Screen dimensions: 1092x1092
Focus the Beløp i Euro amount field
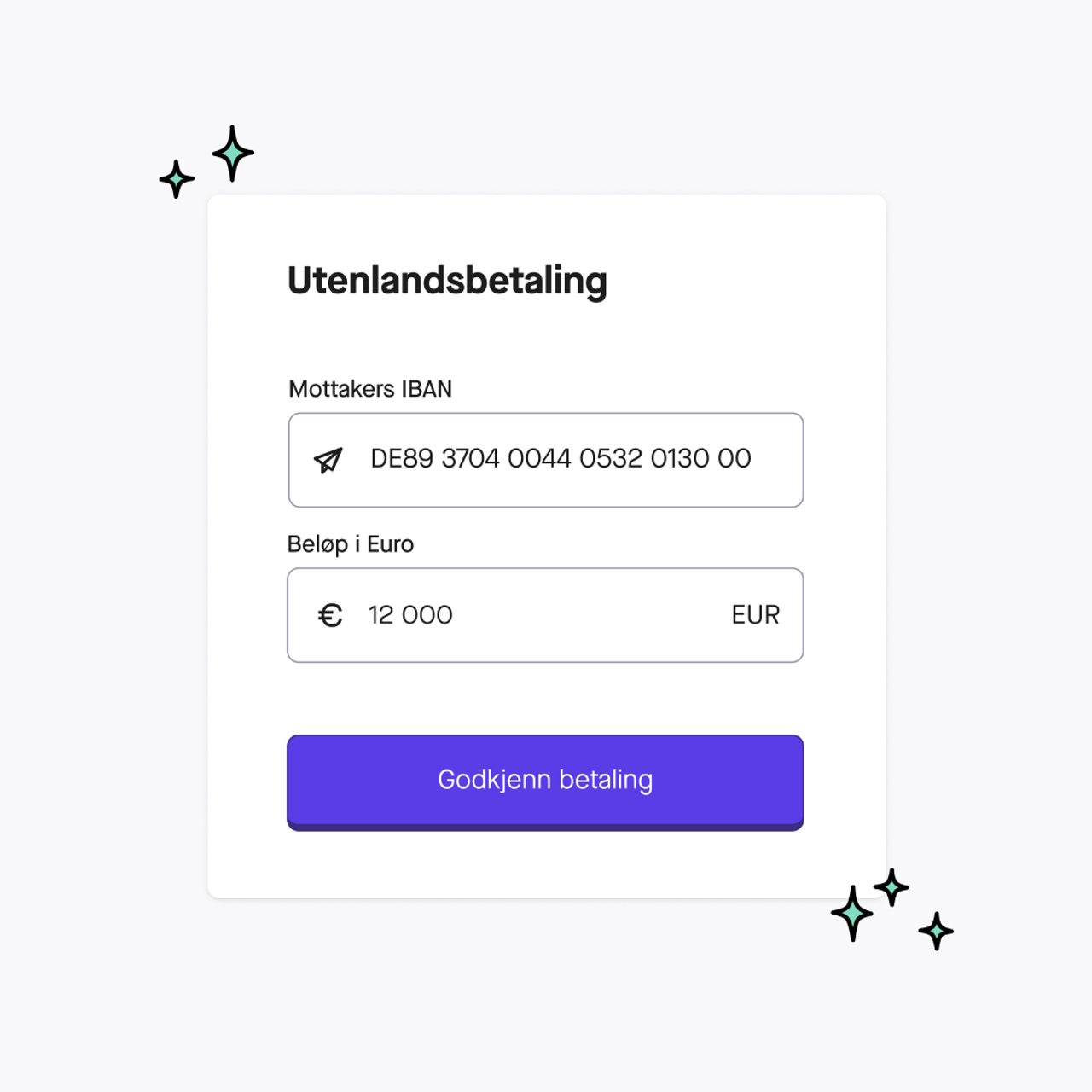[546, 615]
